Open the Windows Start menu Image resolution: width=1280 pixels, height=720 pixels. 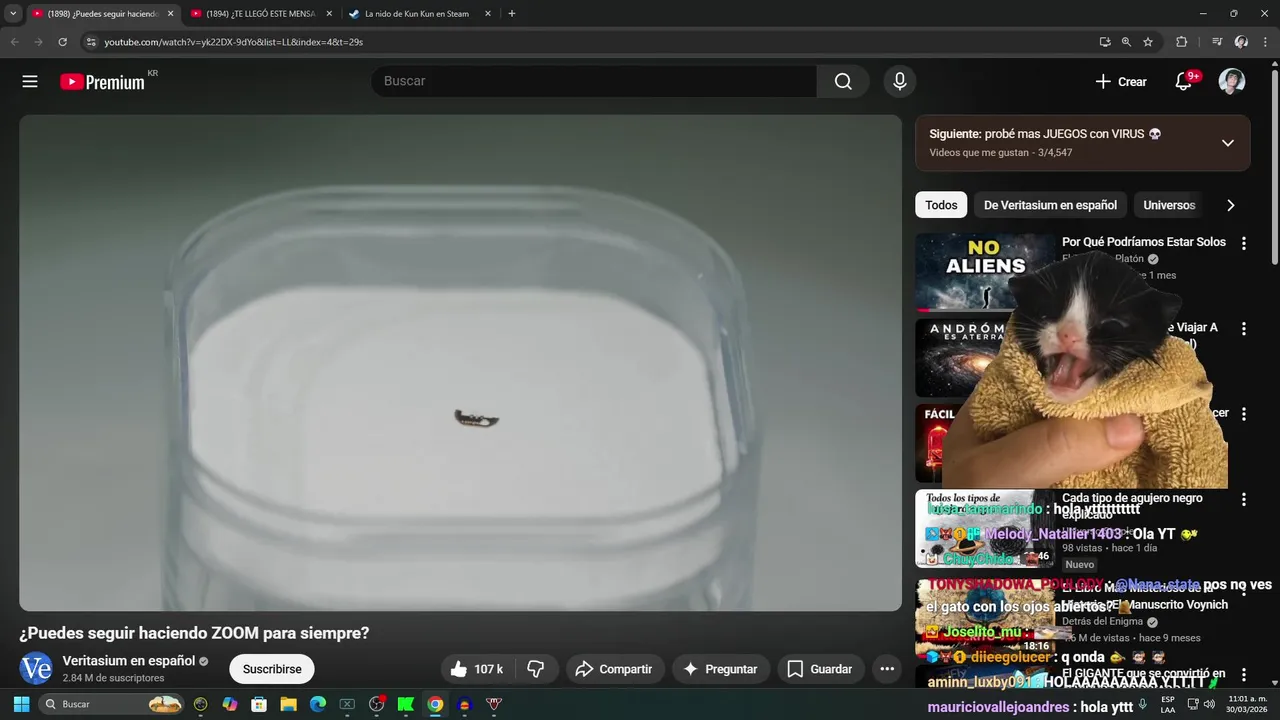(x=21, y=704)
